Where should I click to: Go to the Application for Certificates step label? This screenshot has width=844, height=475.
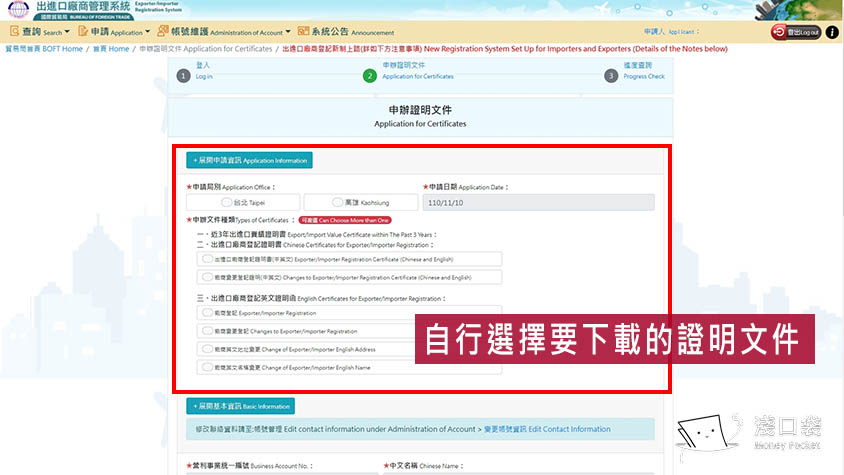(x=418, y=71)
